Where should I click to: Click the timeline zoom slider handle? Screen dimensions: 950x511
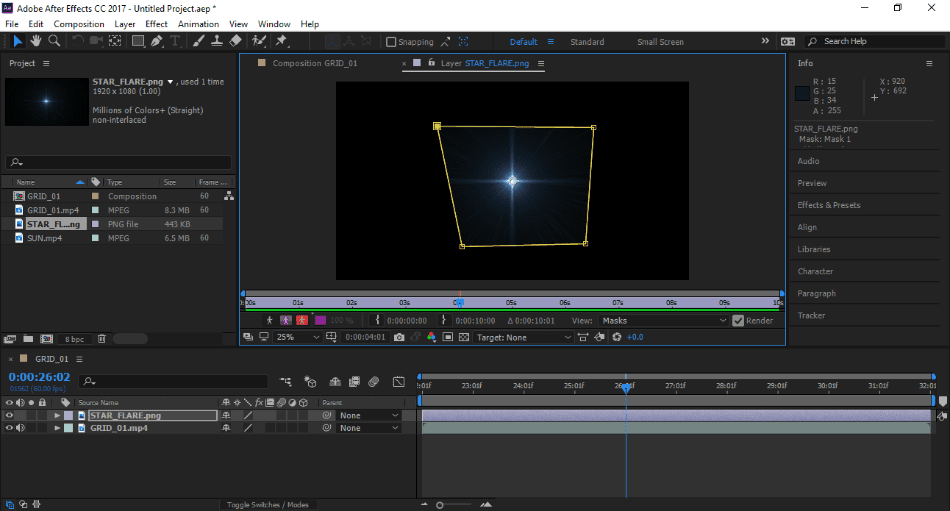coord(440,505)
